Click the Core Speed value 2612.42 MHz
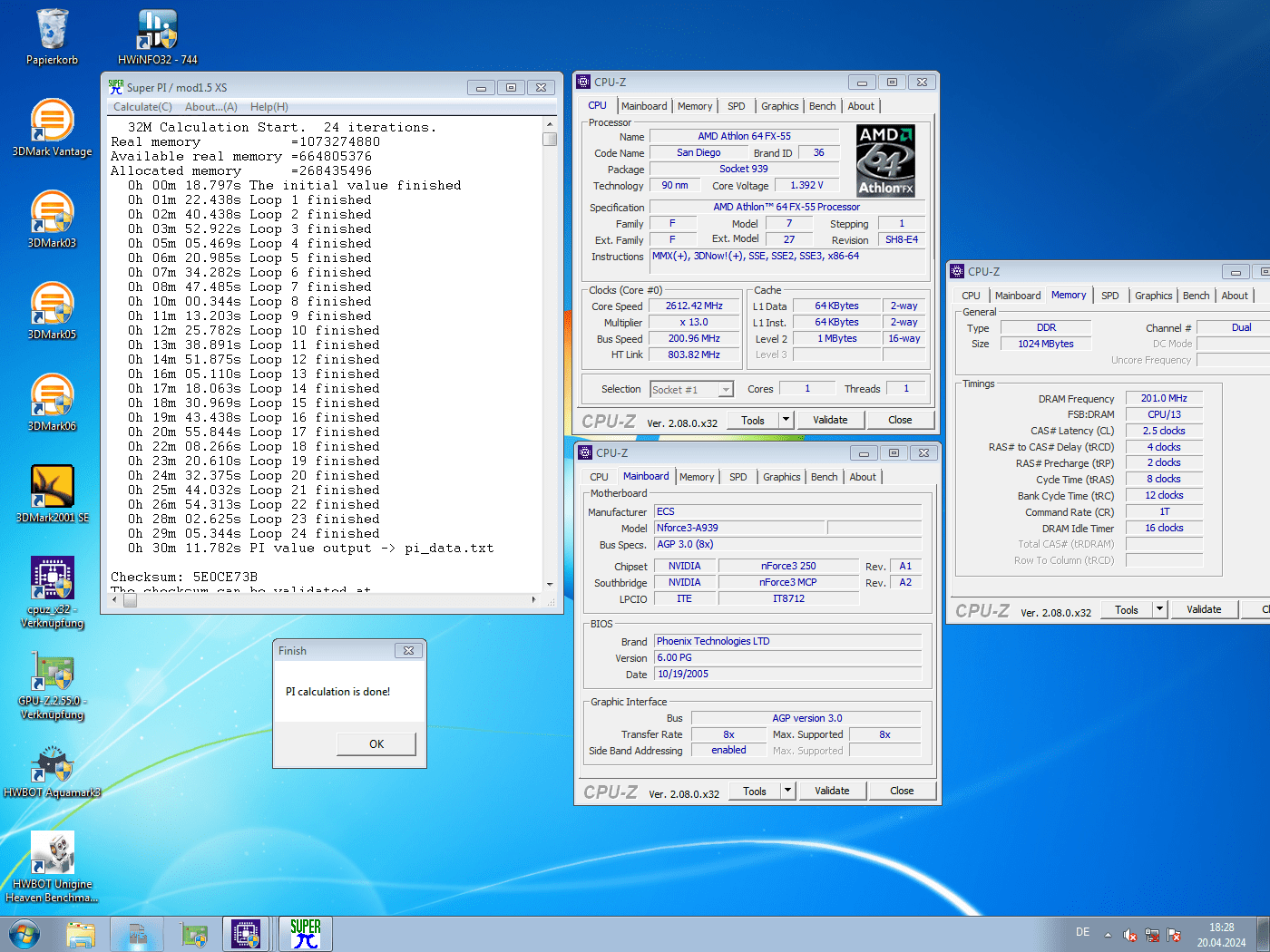The image size is (1270, 952). pyautogui.click(x=694, y=306)
